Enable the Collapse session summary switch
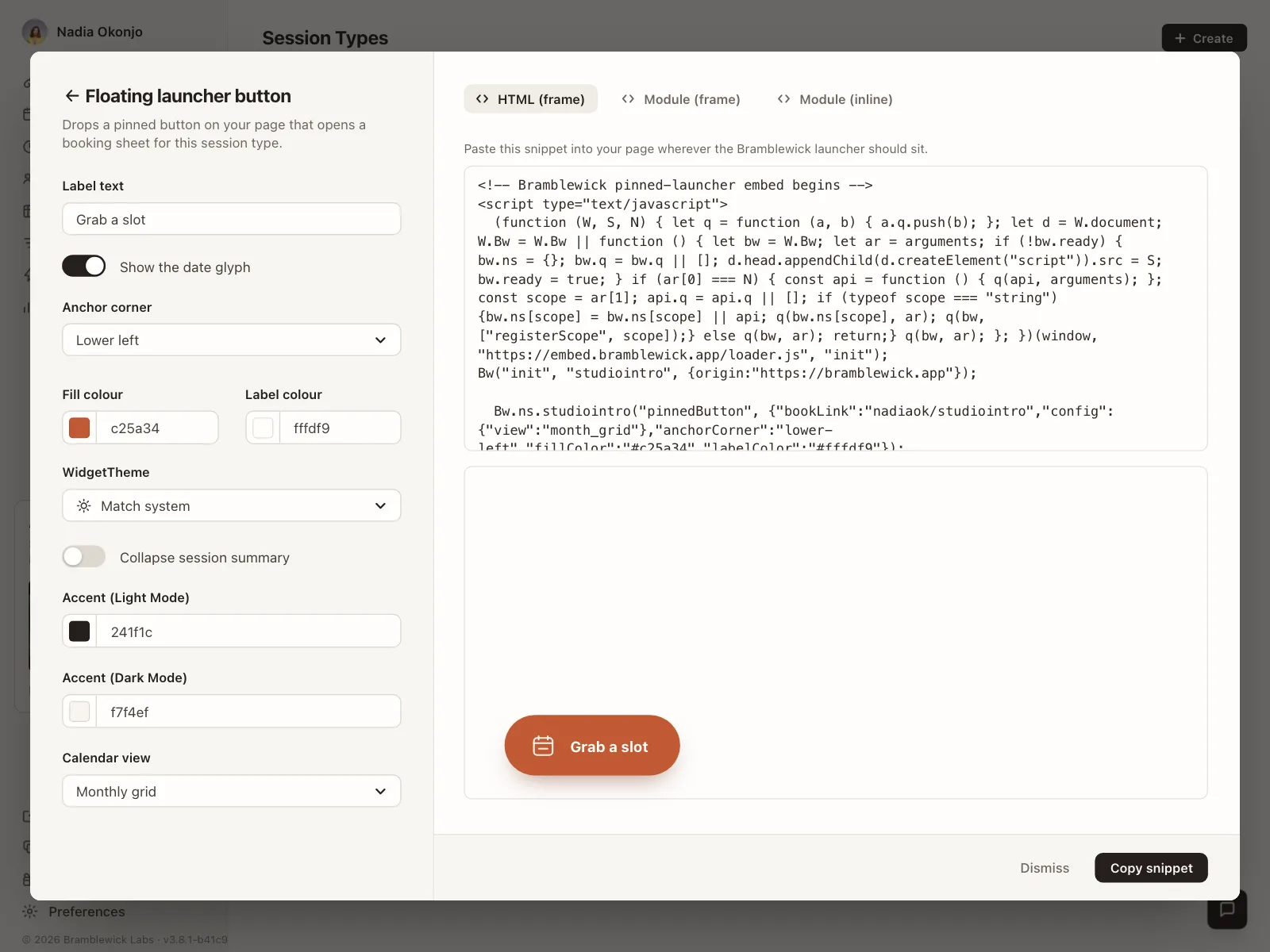Viewport: 1270px width, 952px height. (x=84, y=557)
